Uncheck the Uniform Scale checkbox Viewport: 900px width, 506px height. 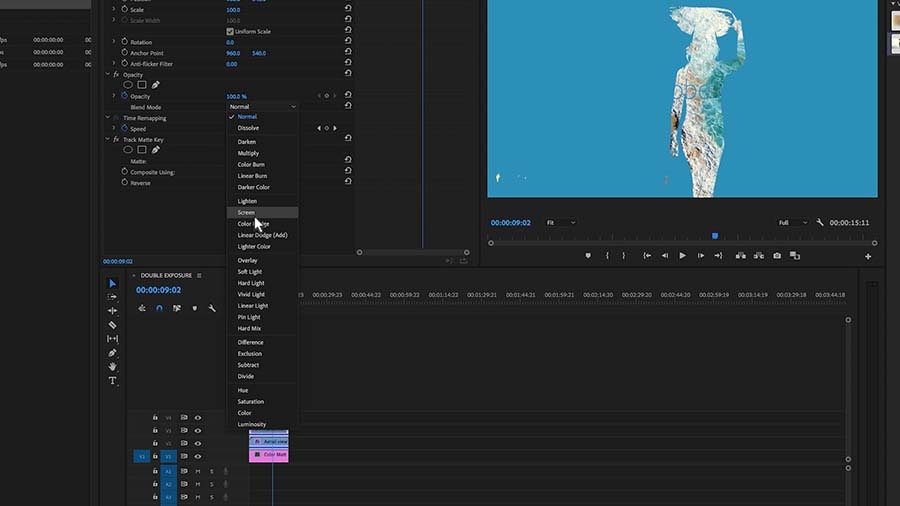tap(230, 32)
